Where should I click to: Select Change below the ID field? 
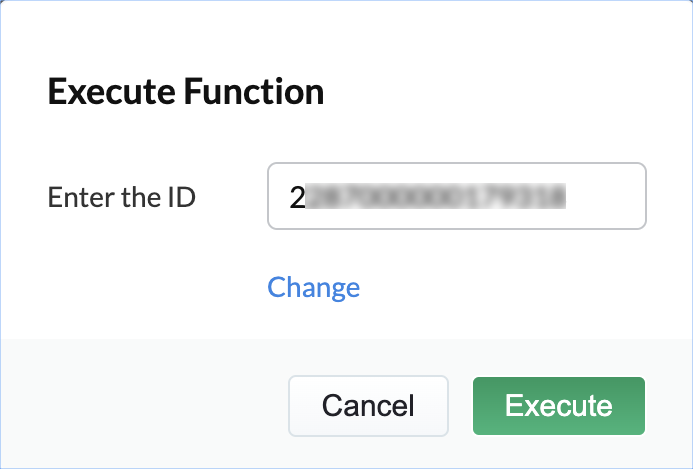pyautogui.click(x=313, y=288)
